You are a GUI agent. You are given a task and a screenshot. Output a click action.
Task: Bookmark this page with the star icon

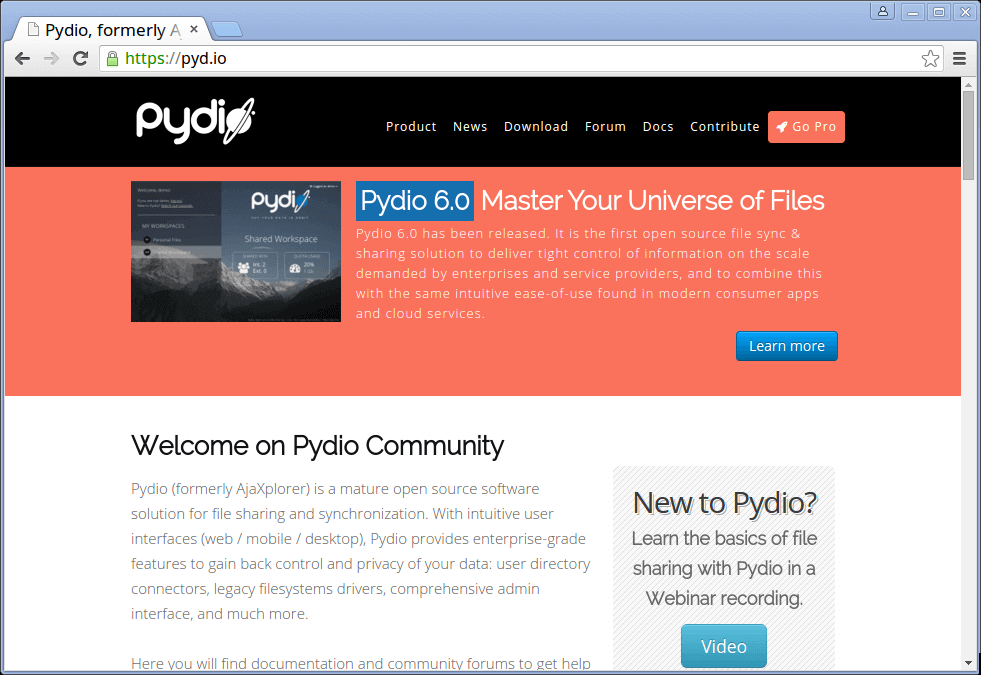(x=930, y=59)
